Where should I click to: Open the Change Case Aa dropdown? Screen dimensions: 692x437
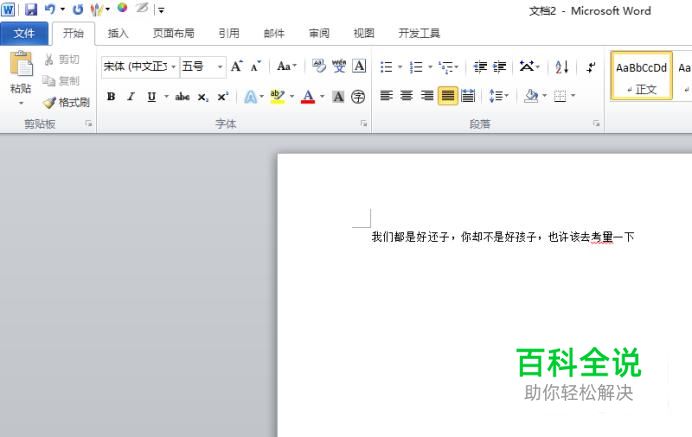point(287,67)
